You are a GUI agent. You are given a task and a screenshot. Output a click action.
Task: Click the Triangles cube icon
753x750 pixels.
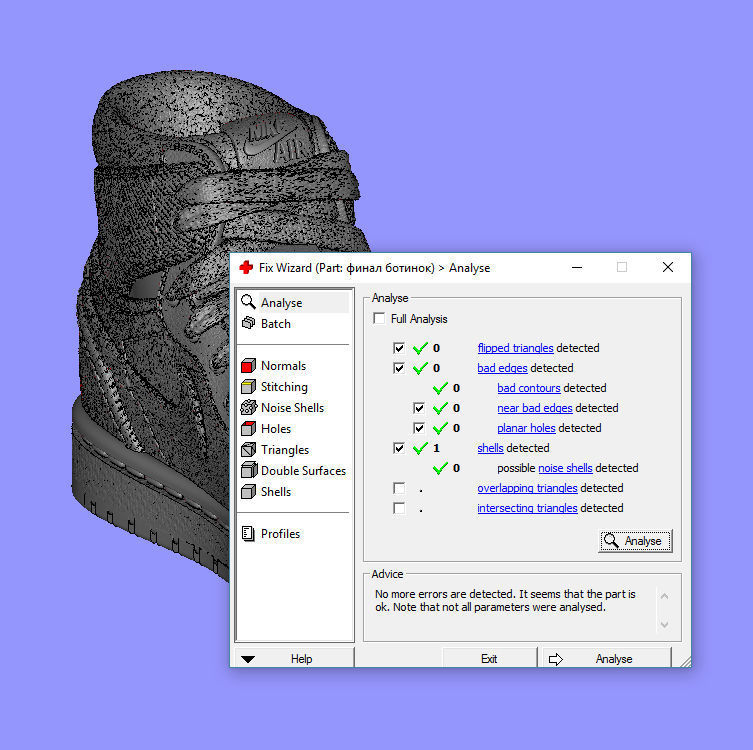point(248,449)
